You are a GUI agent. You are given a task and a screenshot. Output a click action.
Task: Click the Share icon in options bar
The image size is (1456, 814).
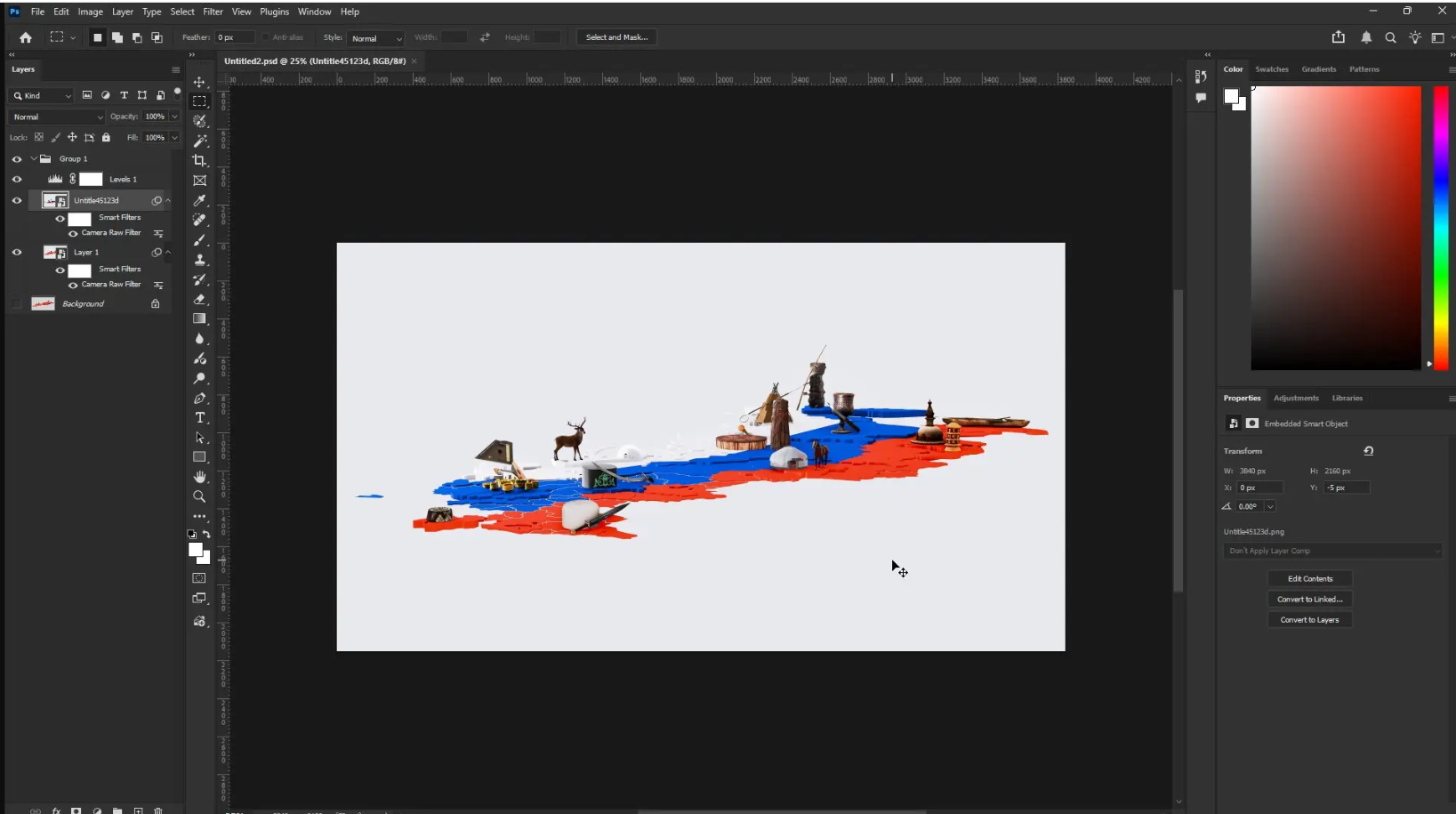point(1338,37)
